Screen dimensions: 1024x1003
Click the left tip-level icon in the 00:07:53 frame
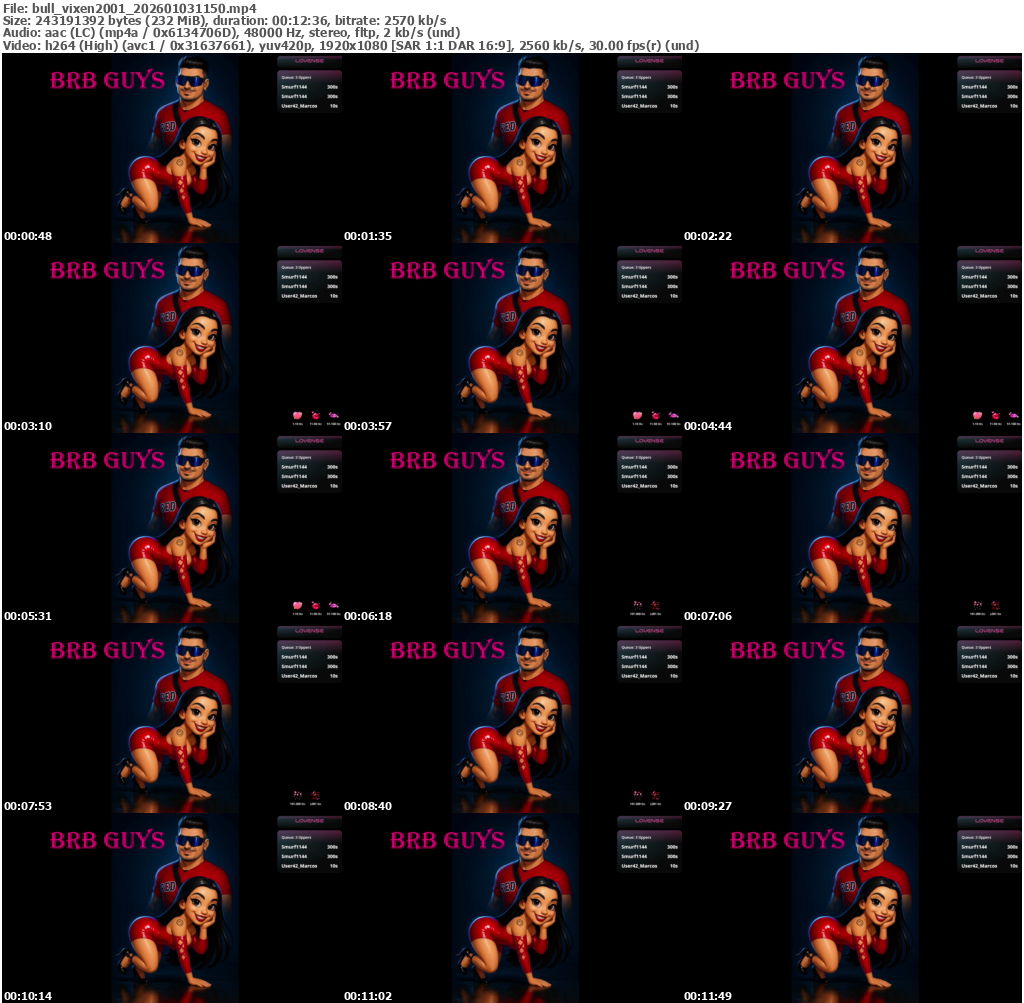[x=297, y=794]
